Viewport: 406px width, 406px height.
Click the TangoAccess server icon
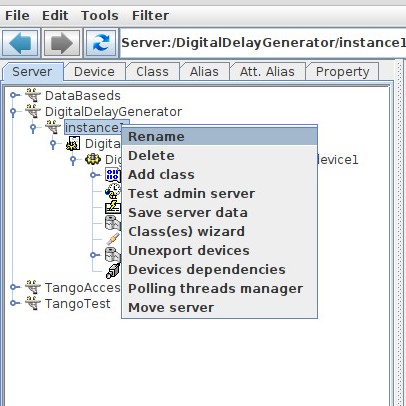click(33, 287)
